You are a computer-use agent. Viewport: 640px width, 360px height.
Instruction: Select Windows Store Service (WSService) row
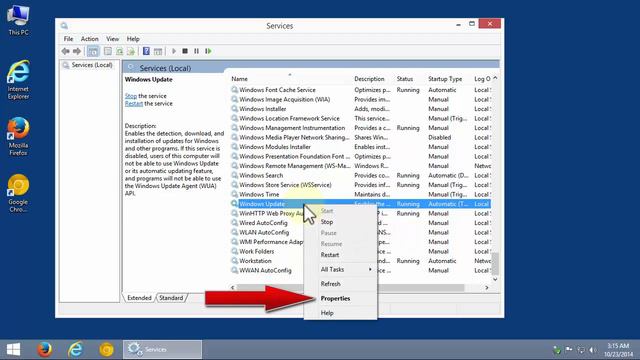tap(360, 185)
